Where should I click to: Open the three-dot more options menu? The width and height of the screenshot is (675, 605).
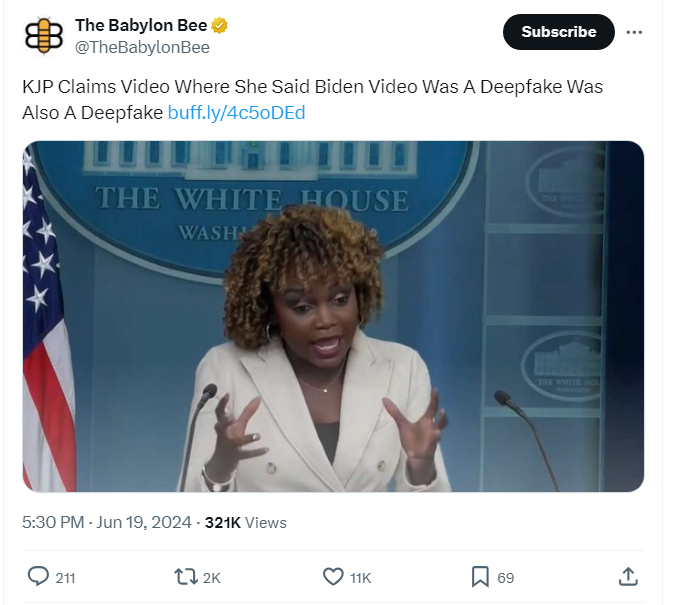pyautogui.click(x=634, y=32)
